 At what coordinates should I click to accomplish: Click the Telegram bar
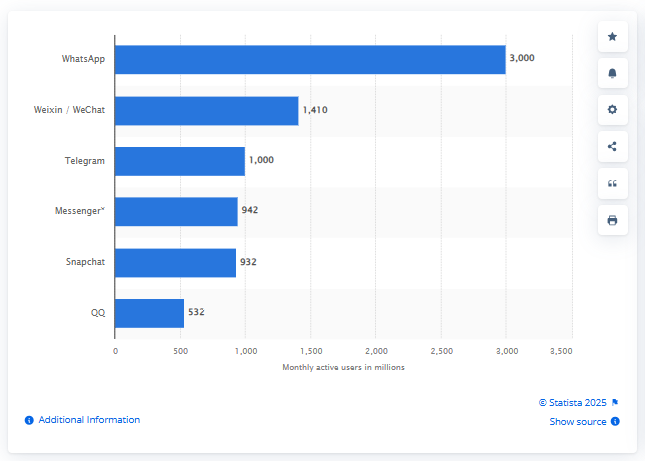(x=180, y=161)
